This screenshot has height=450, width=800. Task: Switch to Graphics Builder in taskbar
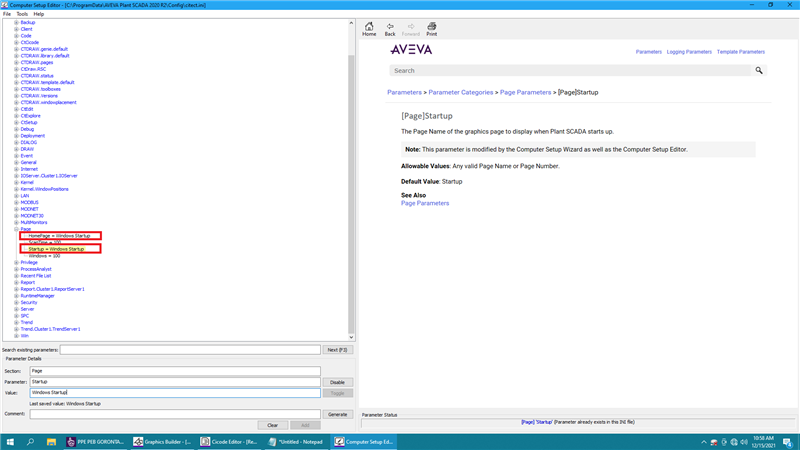(x=163, y=442)
